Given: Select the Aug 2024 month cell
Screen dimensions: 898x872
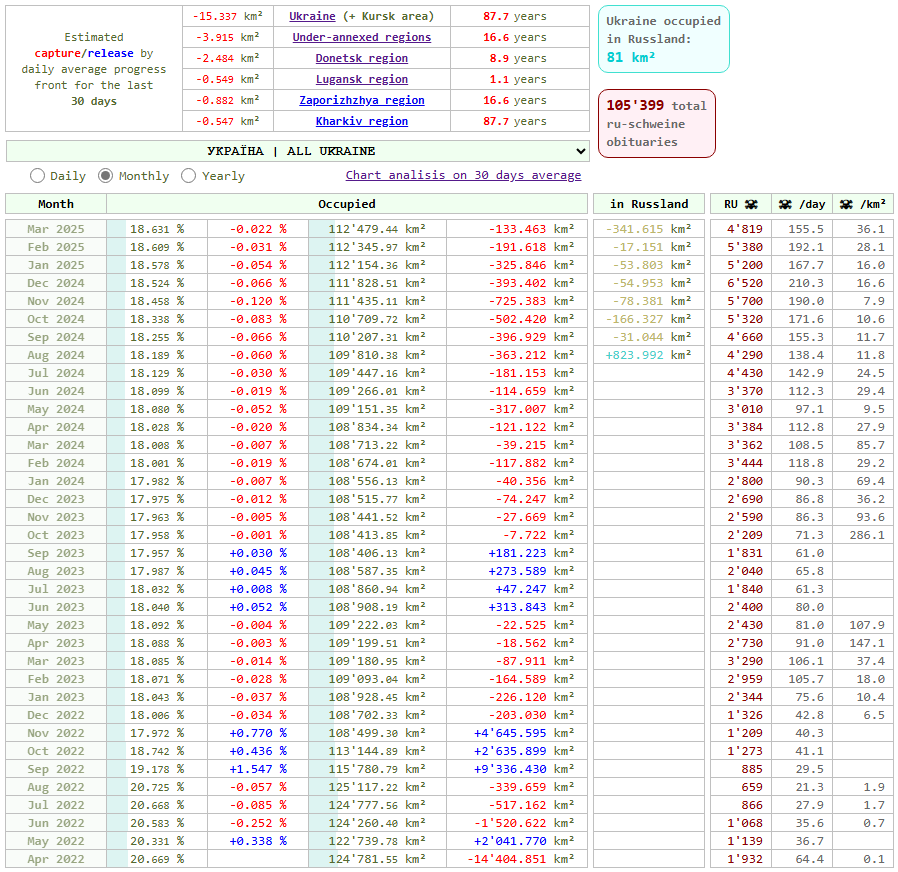Looking at the screenshot, I should [x=56, y=355].
